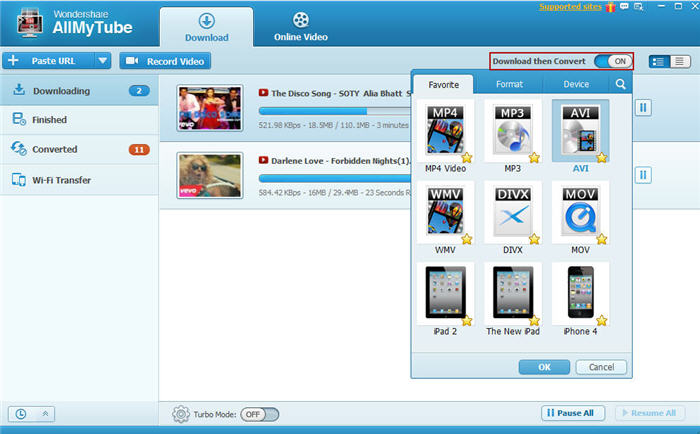Open the Supported sites link
The height and width of the screenshot is (434, 700).
coord(570,7)
